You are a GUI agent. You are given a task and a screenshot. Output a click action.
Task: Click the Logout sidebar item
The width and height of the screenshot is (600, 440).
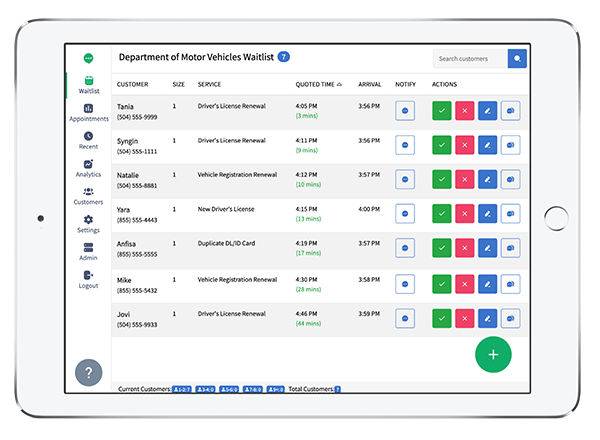click(x=88, y=280)
